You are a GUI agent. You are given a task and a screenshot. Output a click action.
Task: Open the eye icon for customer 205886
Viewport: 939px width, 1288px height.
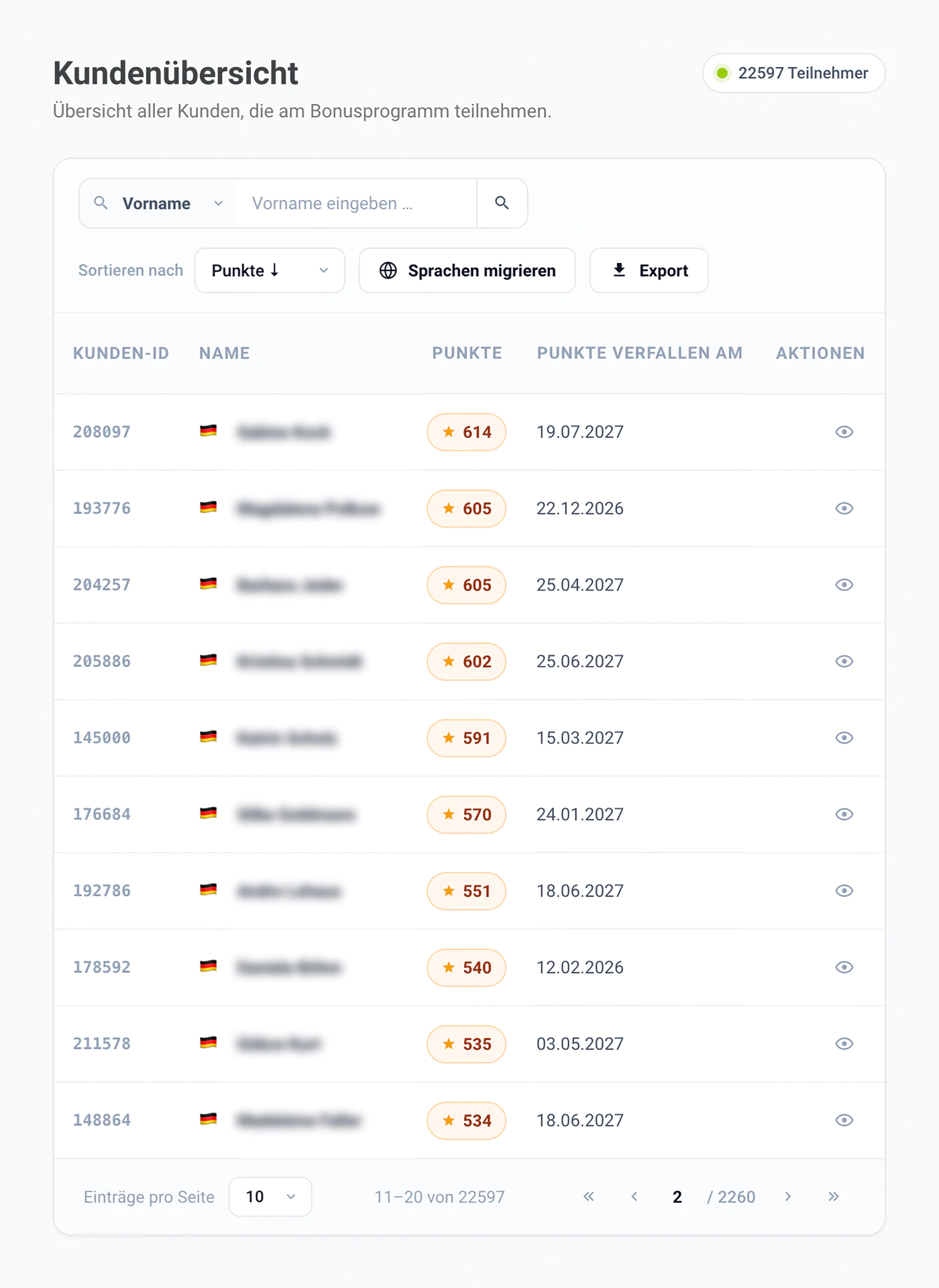pyautogui.click(x=844, y=661)
